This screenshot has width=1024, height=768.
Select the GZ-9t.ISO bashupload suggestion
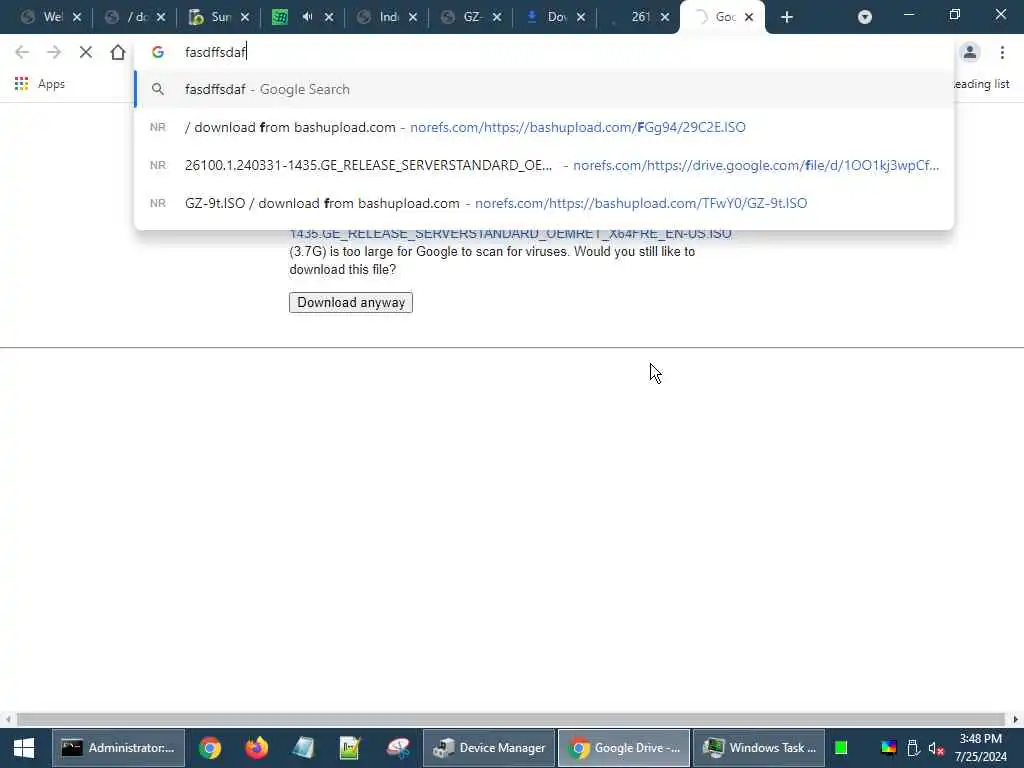click(x=543, y=203)
